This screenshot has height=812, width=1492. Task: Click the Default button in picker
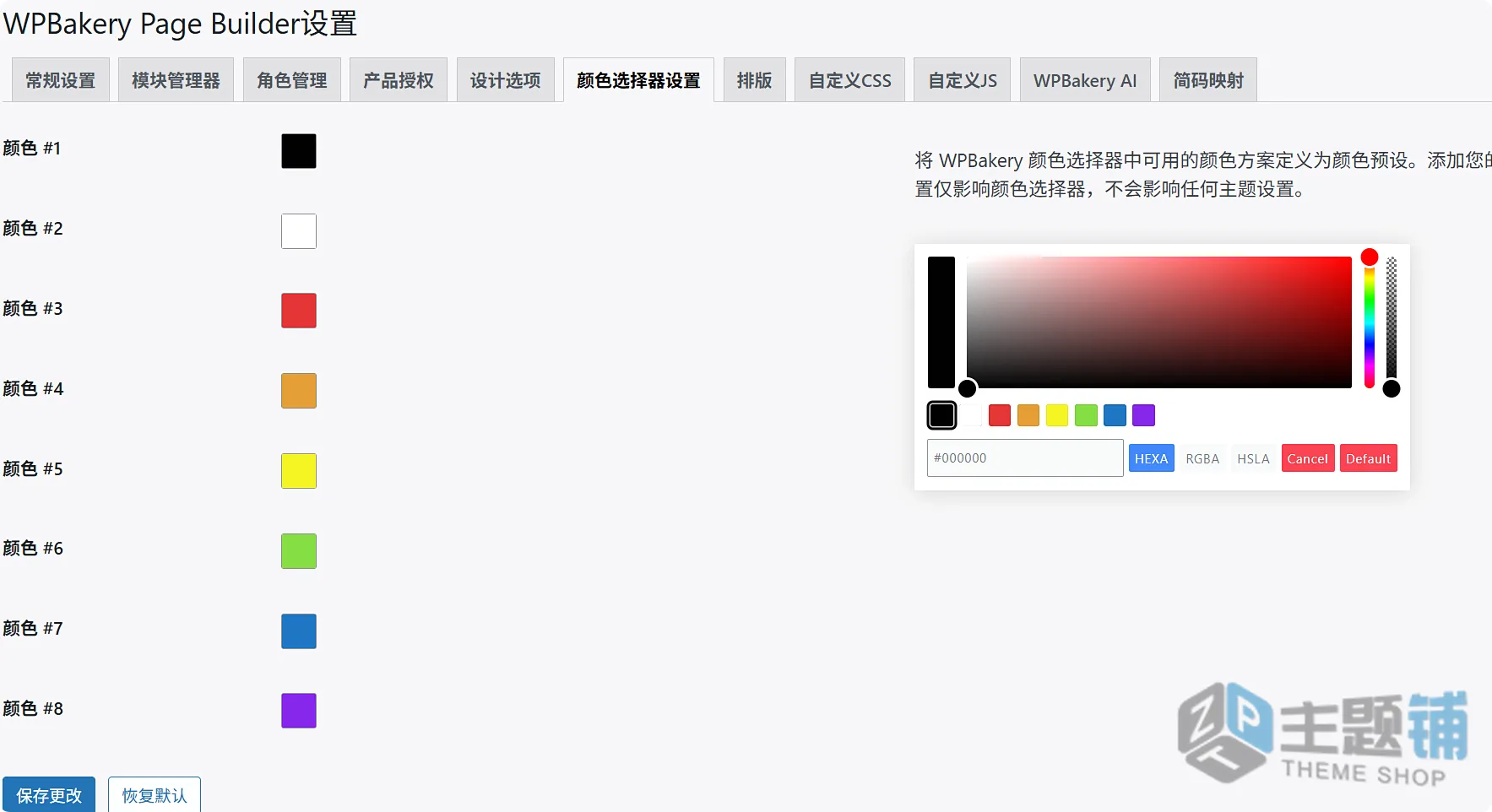pos(1369,458)
